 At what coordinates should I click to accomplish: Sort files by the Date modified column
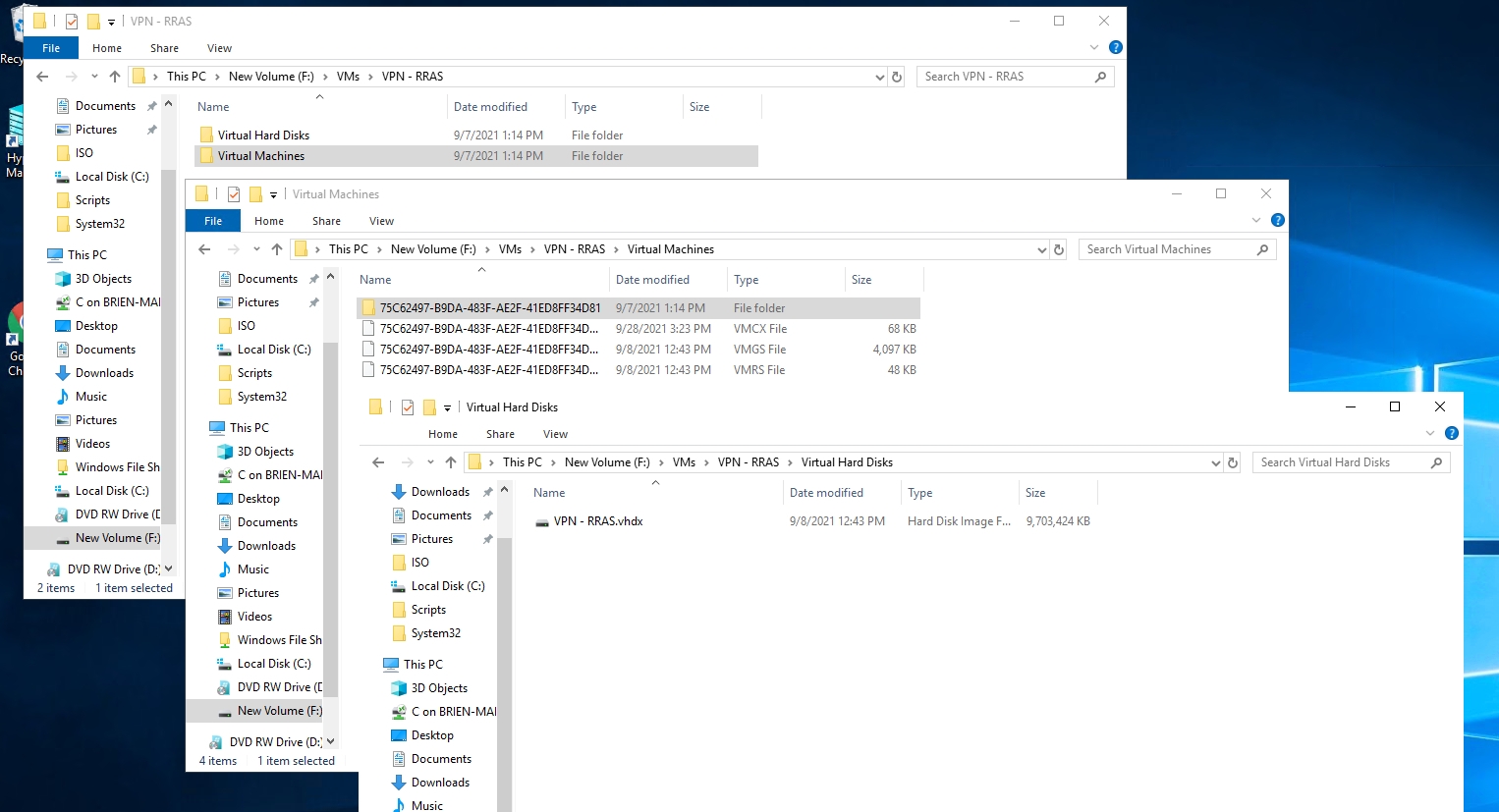[825, 492]
